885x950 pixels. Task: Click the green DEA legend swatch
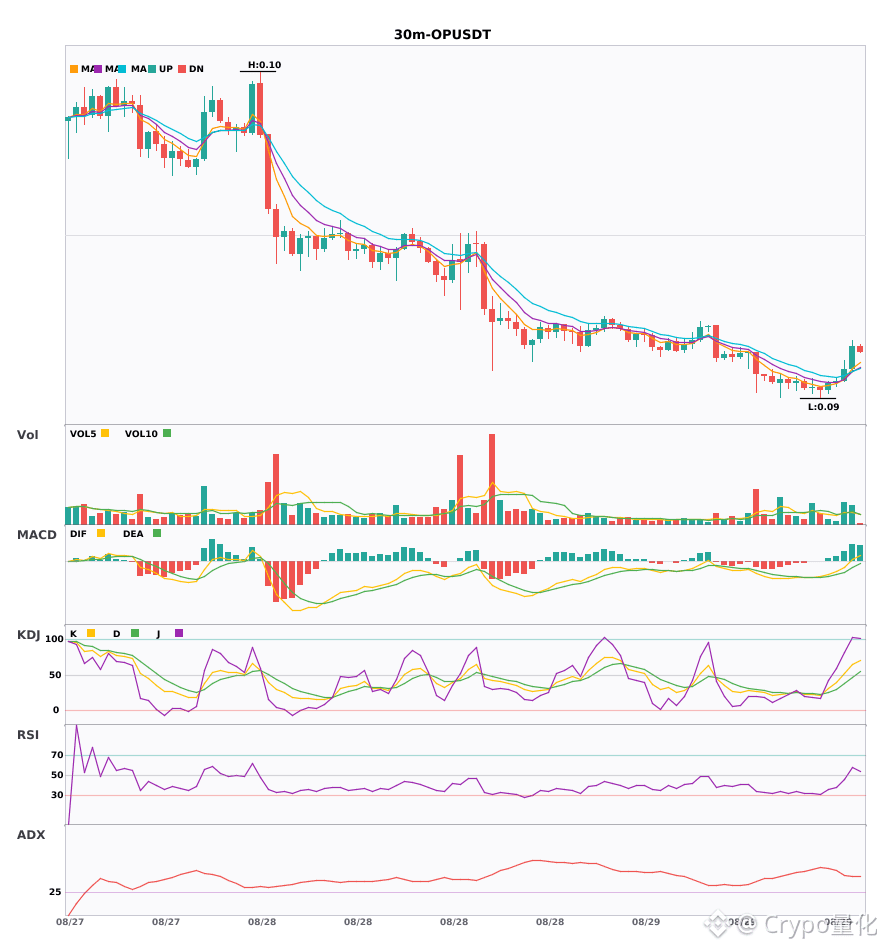157,533
